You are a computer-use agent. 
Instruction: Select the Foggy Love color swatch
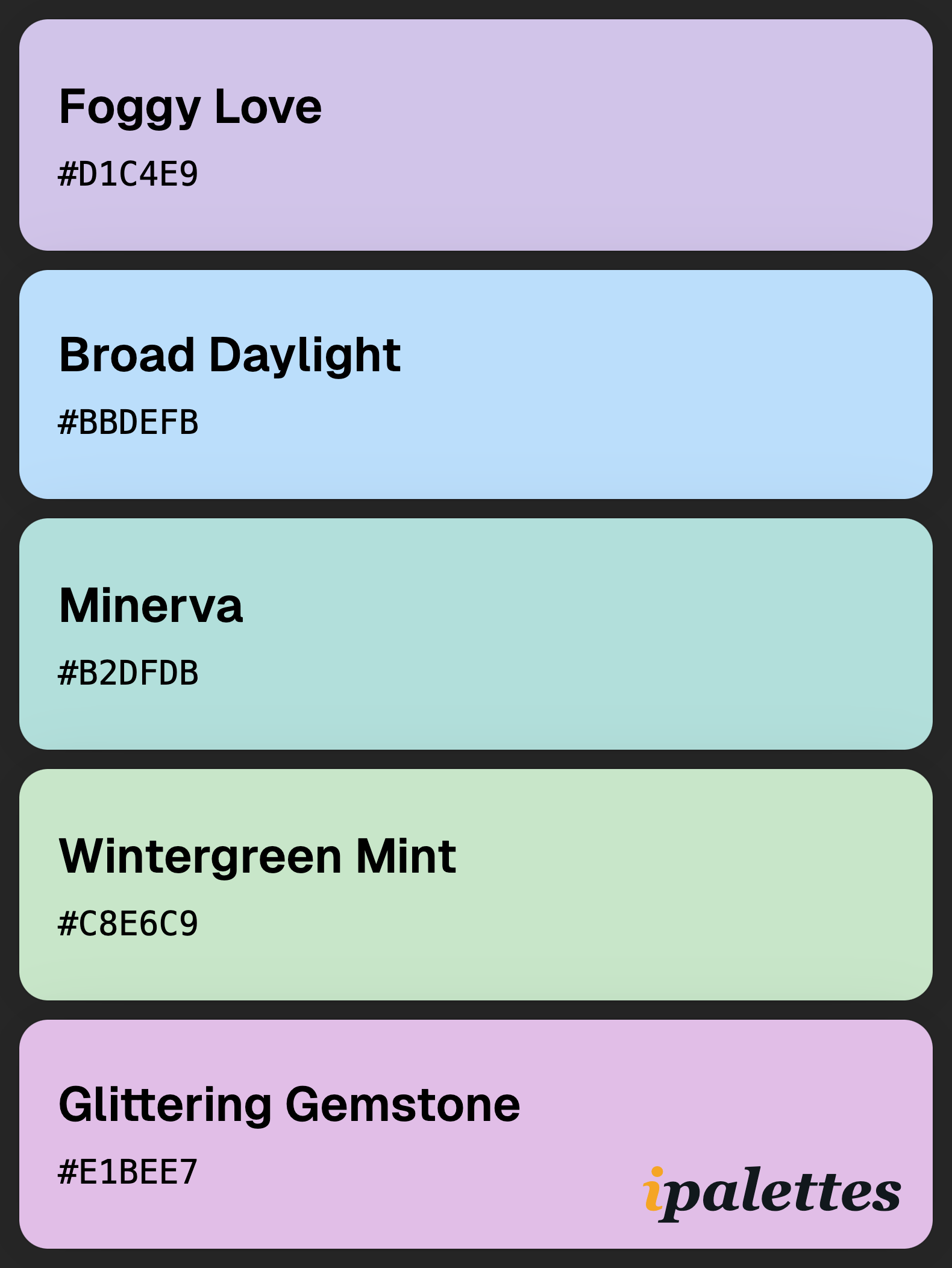click(x=476, y=135)
